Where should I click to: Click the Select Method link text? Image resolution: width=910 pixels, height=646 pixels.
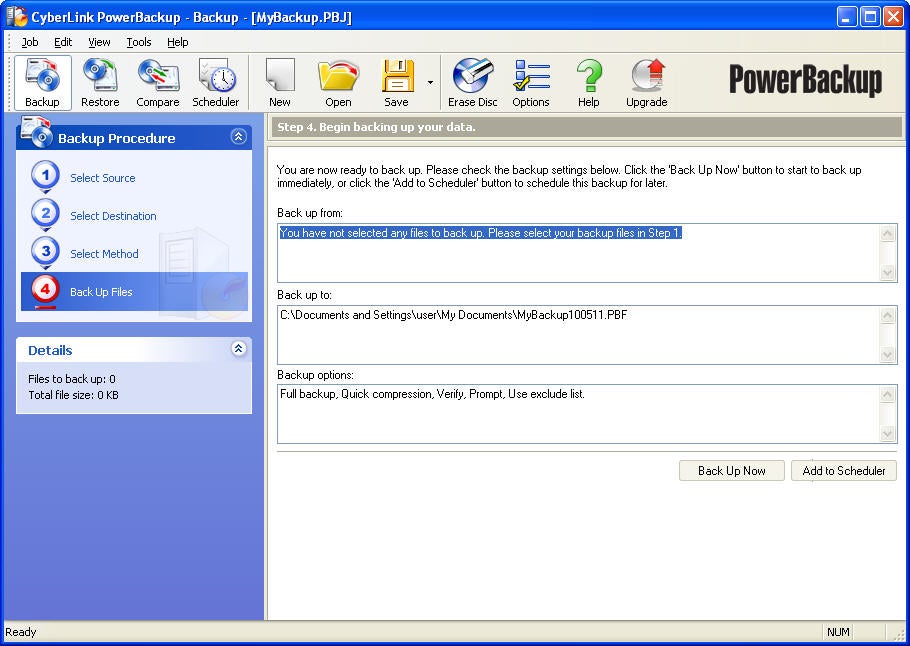point(104,254)
